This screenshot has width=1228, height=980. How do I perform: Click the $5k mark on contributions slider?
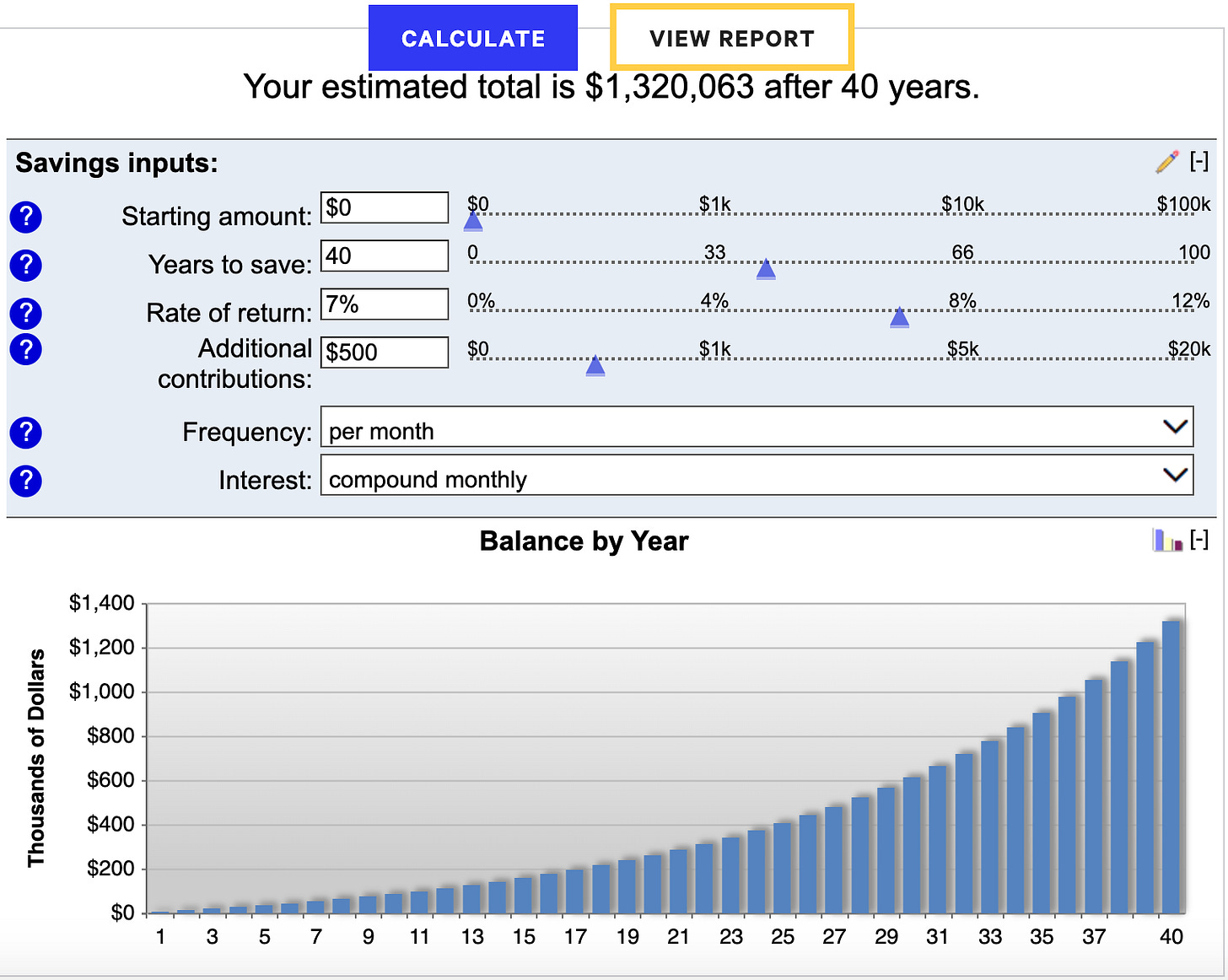coord(962,348)
